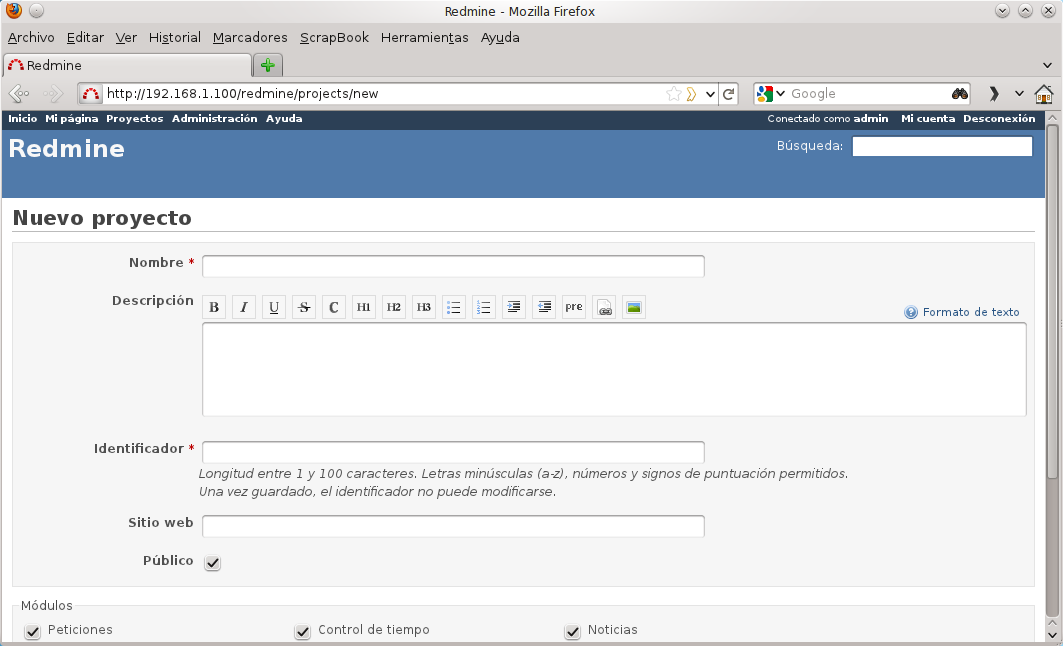The height and width of the screenshot is (646, 1063).
Task: Expand the toolbar overflow chevron
Action: (994, 94)
